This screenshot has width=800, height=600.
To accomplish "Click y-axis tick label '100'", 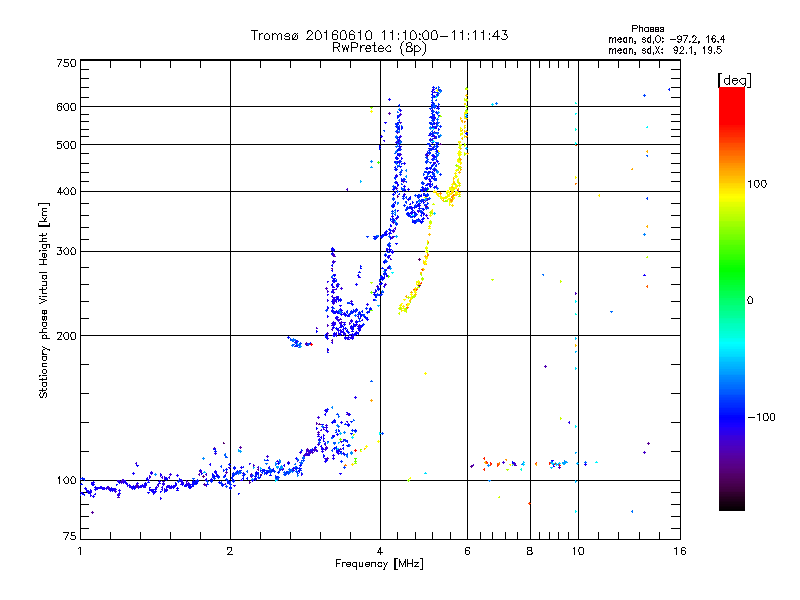I will 67,481.
